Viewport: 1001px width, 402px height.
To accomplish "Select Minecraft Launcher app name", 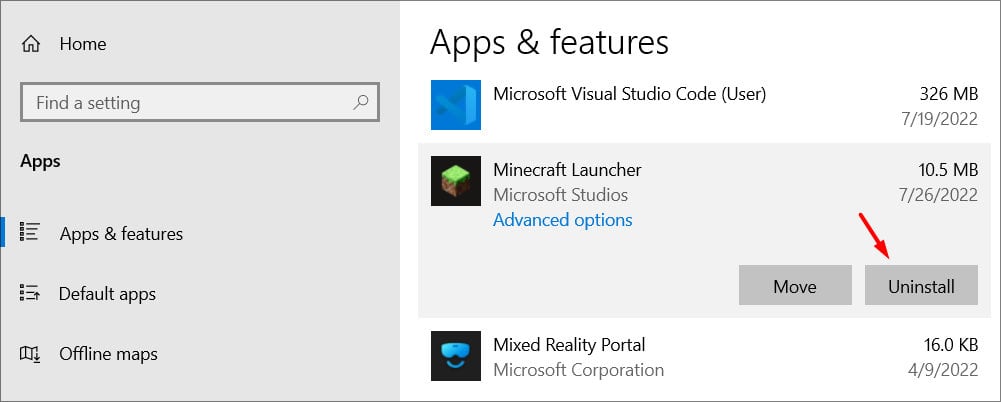I will pyautogui.click(x=568, y=170).
